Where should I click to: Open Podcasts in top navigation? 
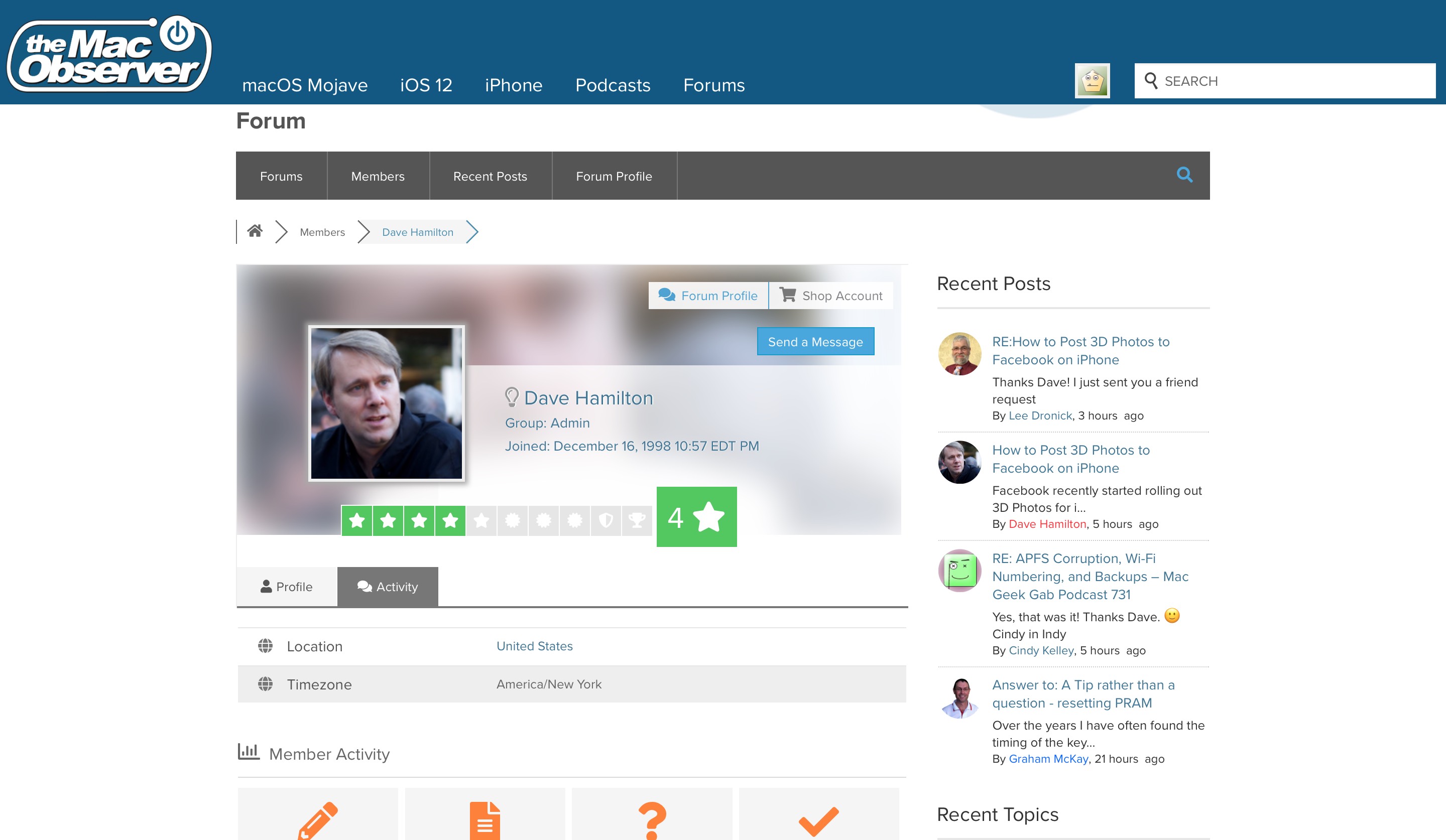pyautogui.click(x=613, y=85)
